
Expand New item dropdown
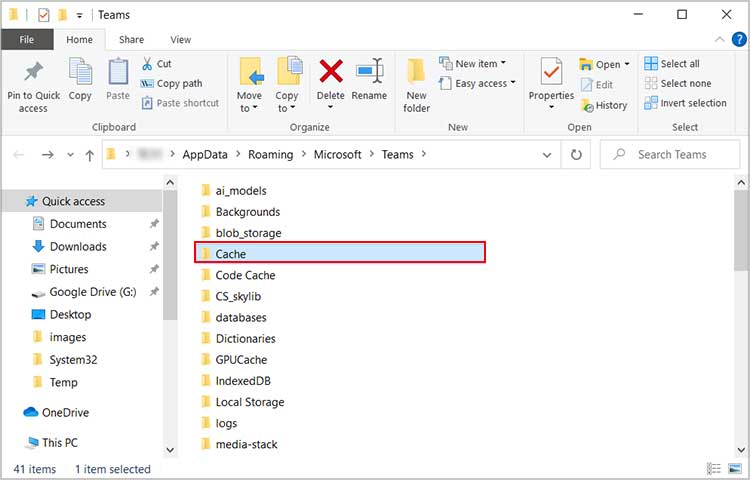(503, 63)
